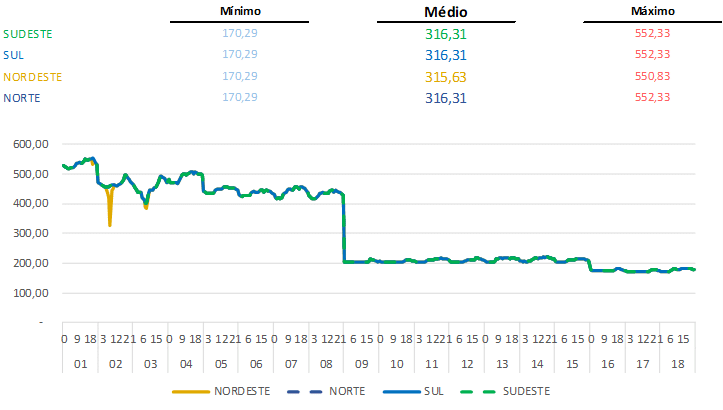Image resolution: width=723 pixels, height=410 pixels.
Task: Click the SUDESTE row label in table
Action: click(x=28, y=33)
